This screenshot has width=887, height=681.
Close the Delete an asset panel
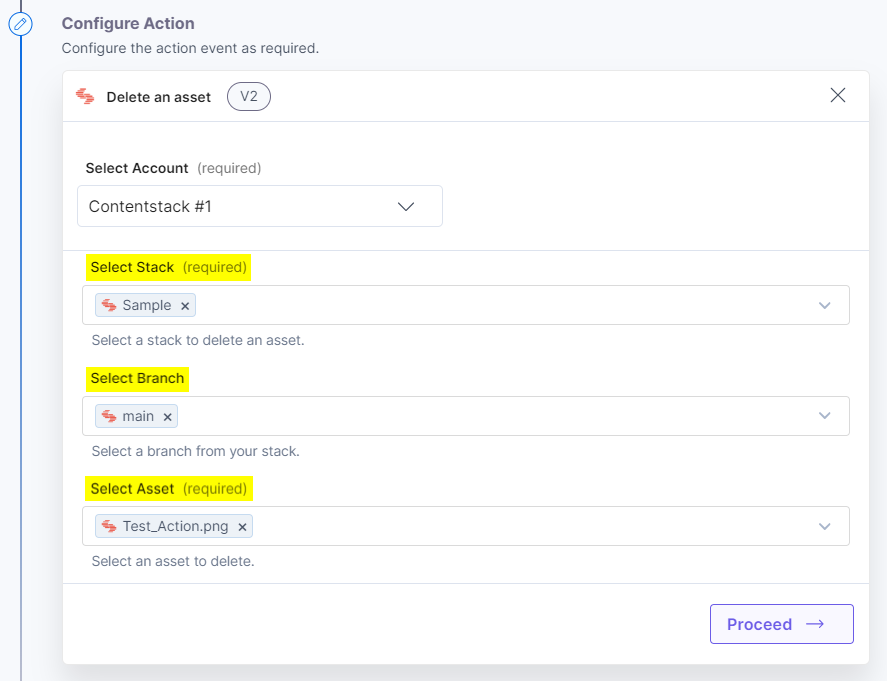[x=838, y=95]
